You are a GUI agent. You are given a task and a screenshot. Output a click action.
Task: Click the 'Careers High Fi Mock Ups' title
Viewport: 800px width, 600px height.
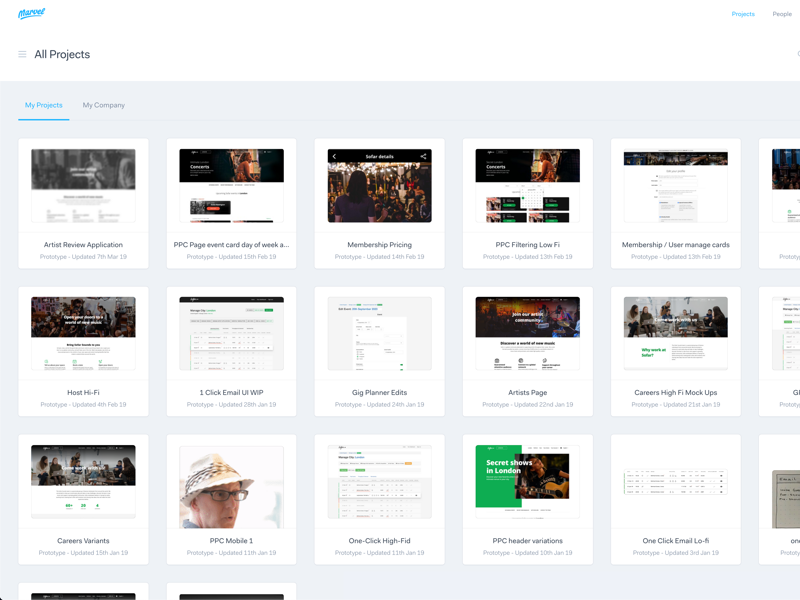point(676,392)
